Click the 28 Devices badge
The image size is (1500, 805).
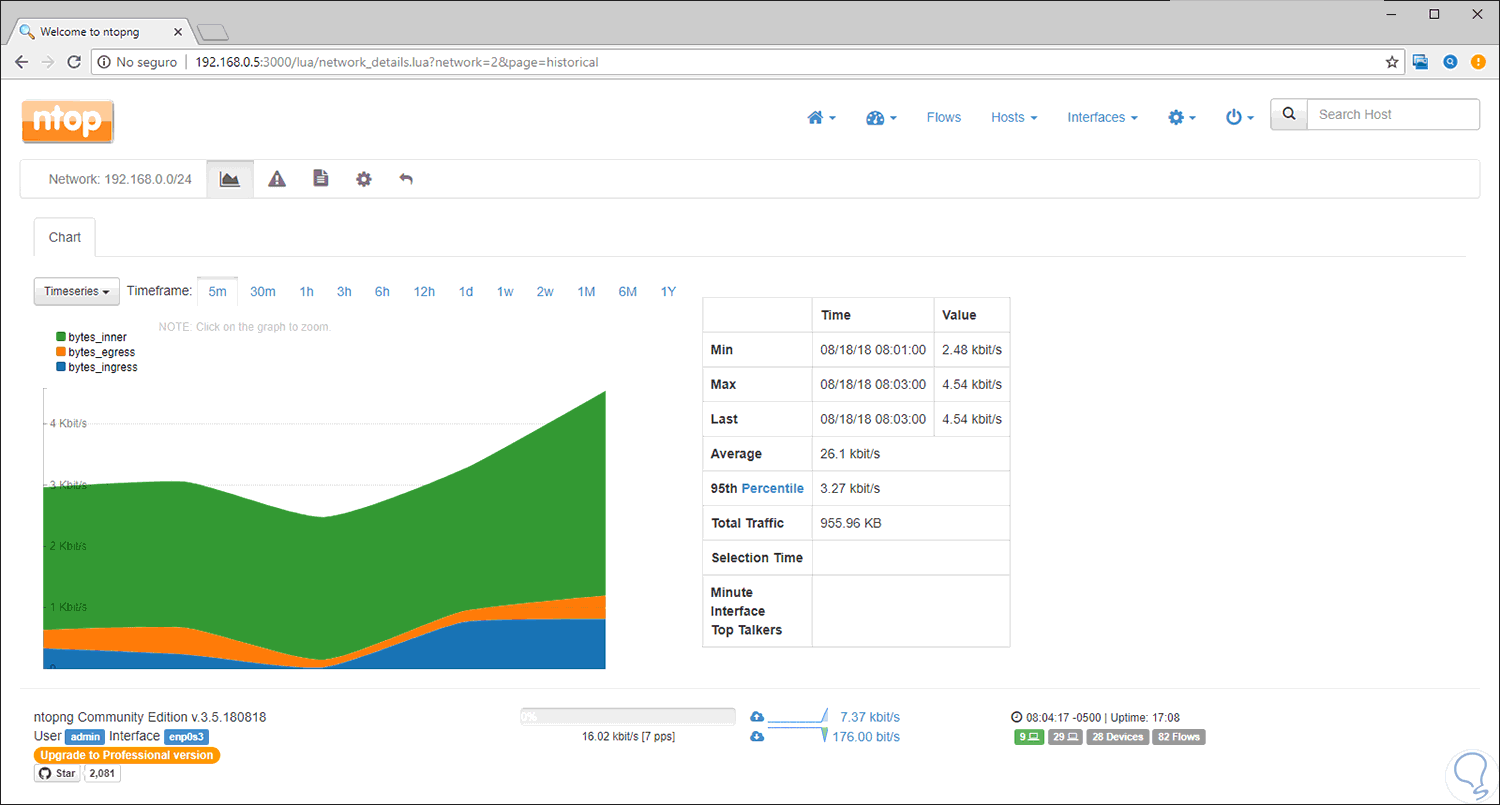click(1117, 737)
